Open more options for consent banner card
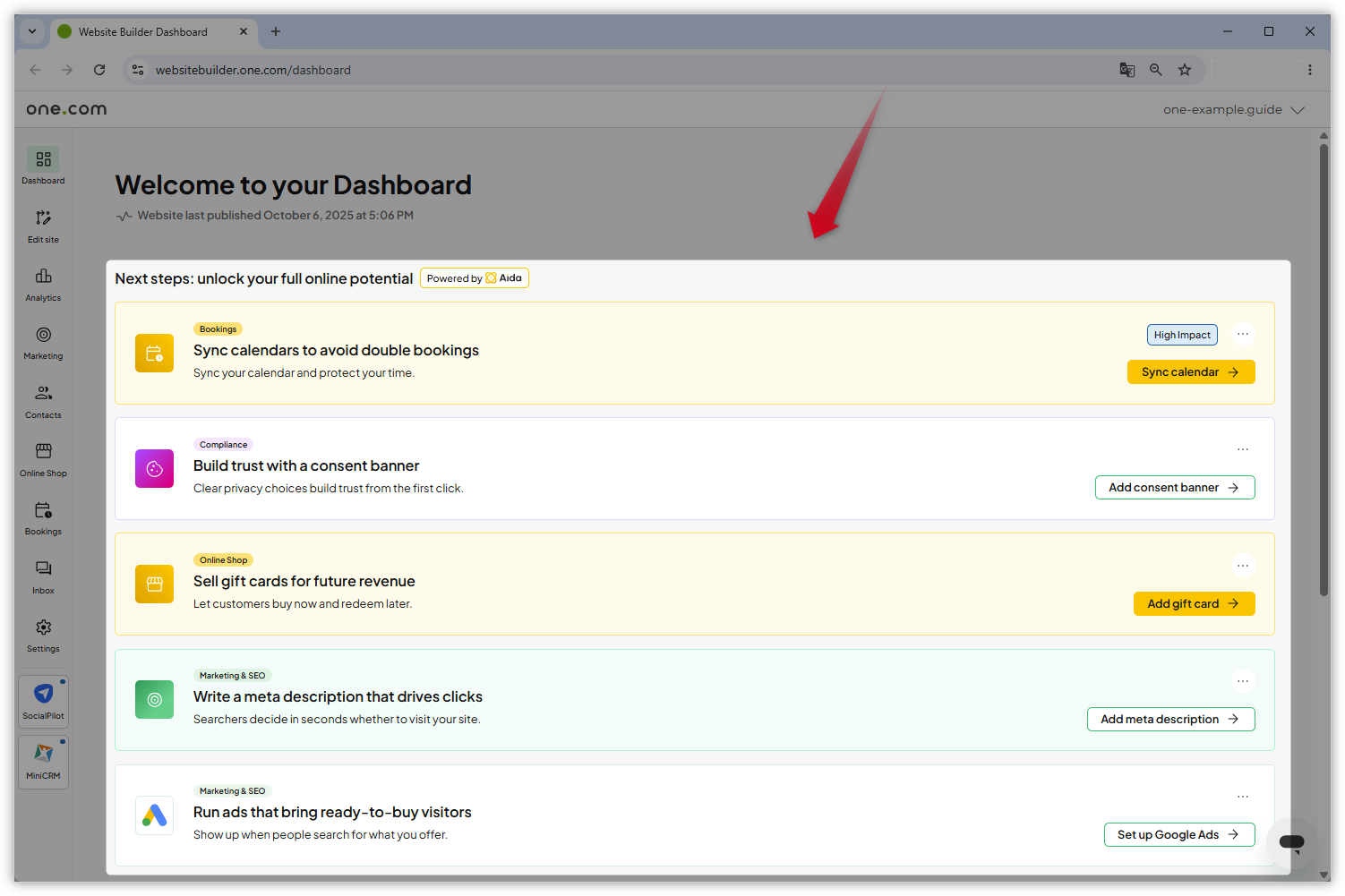Screen dimensions: 1345x896 1243,449
